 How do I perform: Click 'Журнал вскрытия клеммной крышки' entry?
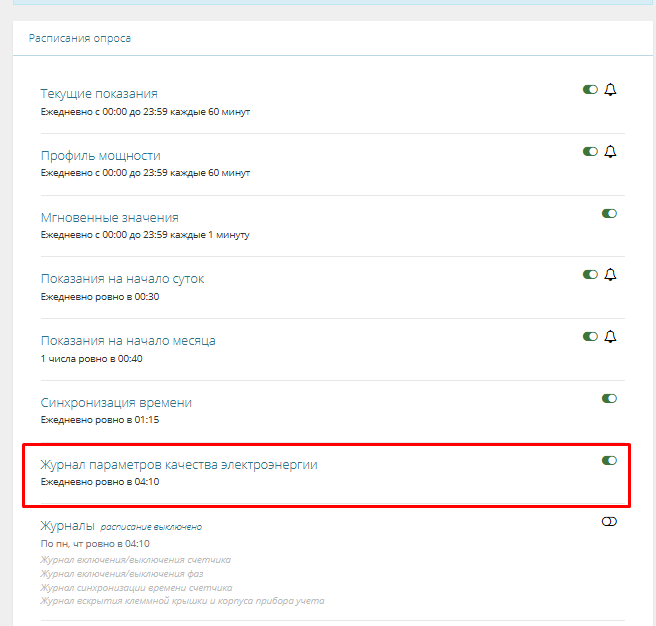point(182,601)
